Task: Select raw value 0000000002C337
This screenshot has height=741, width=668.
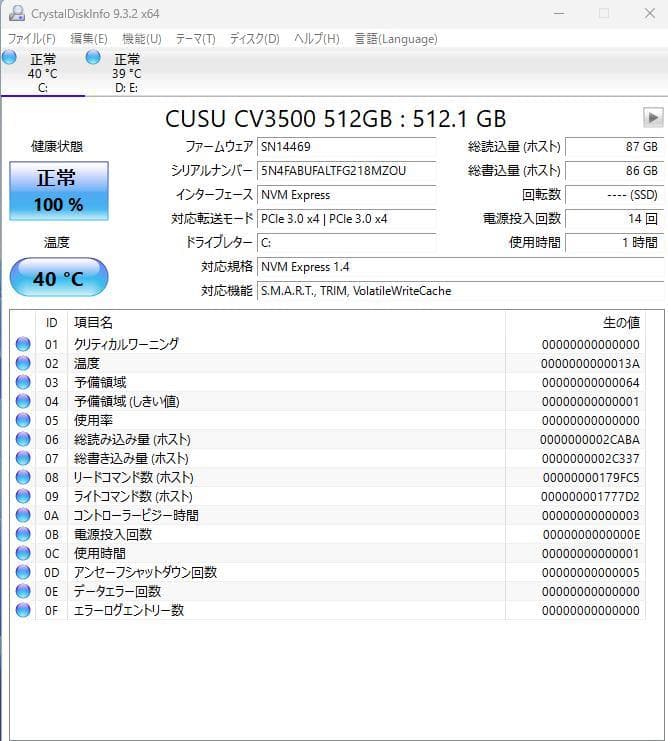Action: click(591, 458)
